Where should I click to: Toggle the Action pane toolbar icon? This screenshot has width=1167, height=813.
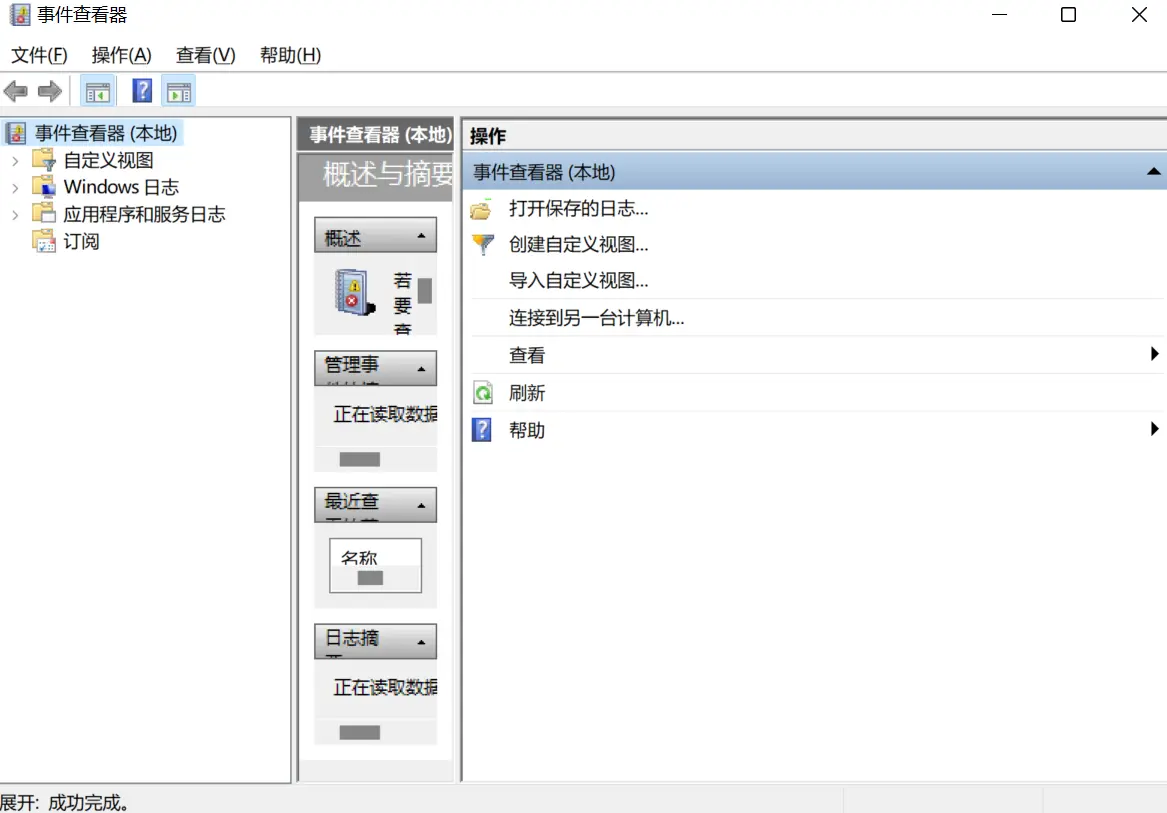tap(179, 92)
